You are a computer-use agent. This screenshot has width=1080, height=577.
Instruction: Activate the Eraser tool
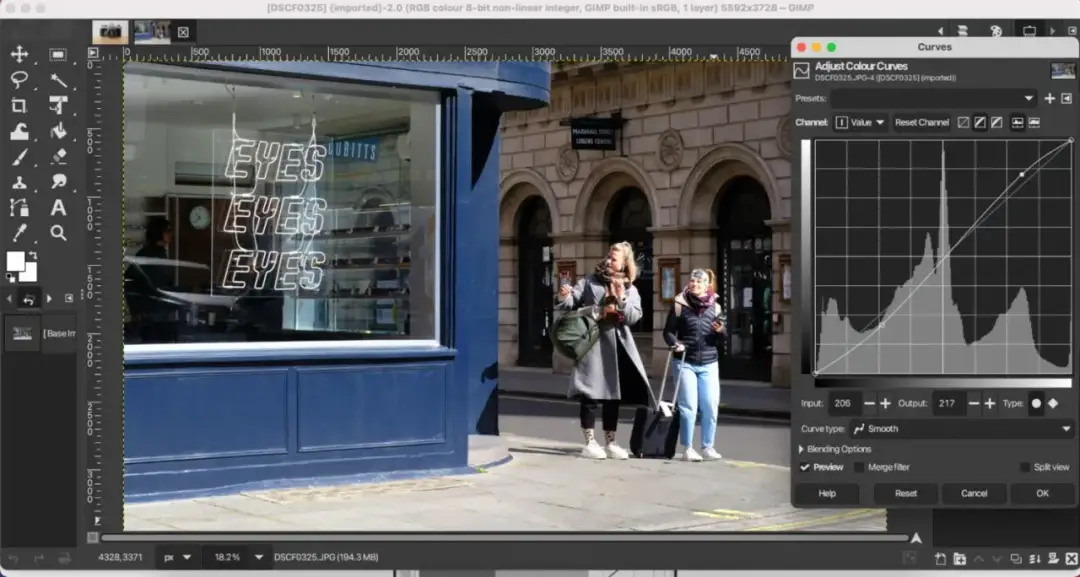tap(58, 157)
